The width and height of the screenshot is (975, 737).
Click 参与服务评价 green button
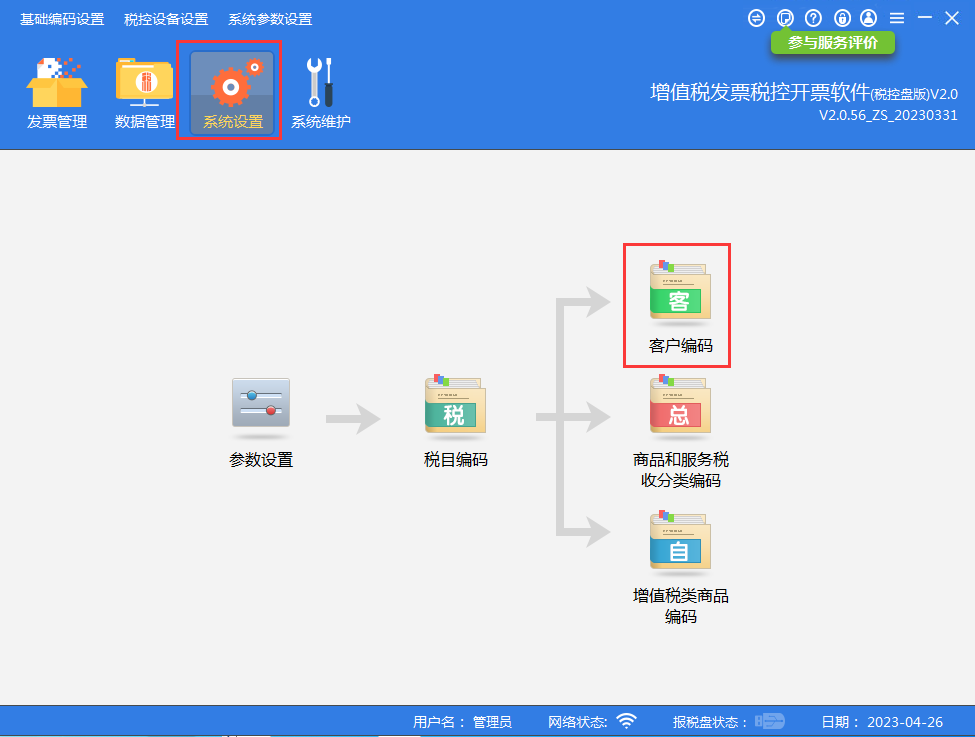833,43
